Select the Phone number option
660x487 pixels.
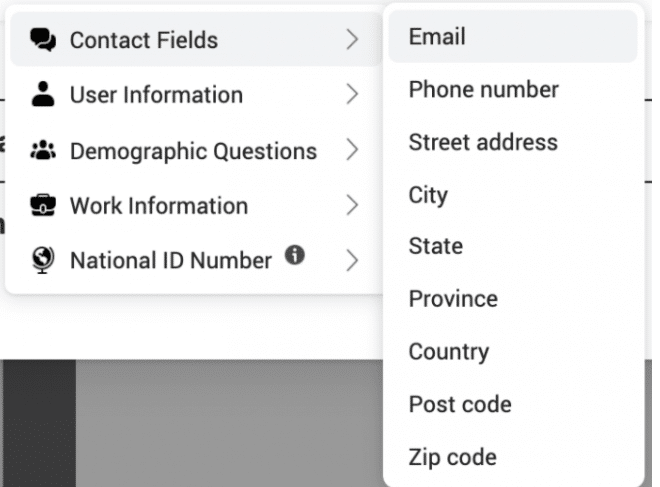tap(513, 89)
